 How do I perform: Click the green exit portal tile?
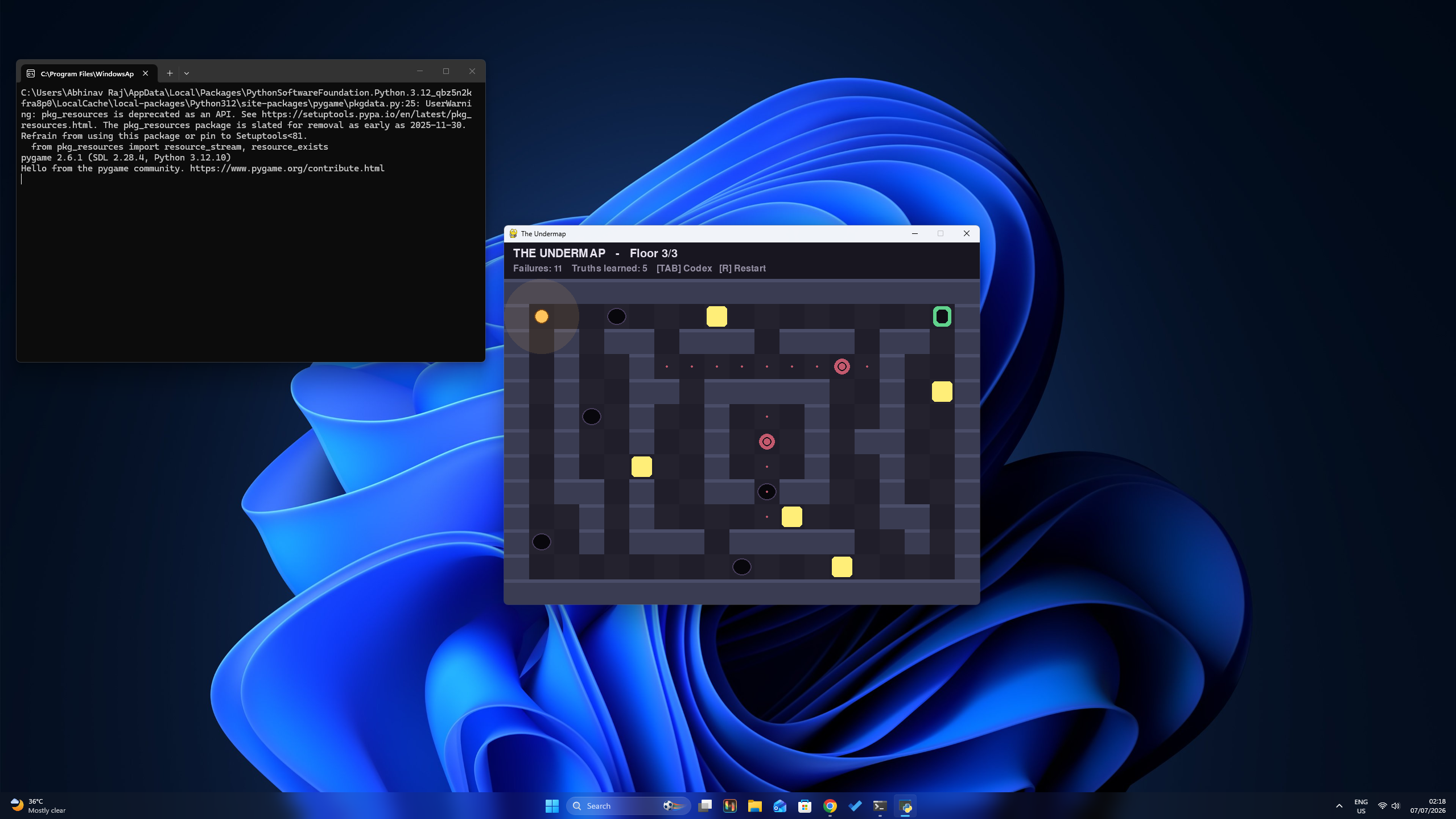pos(942,316)
